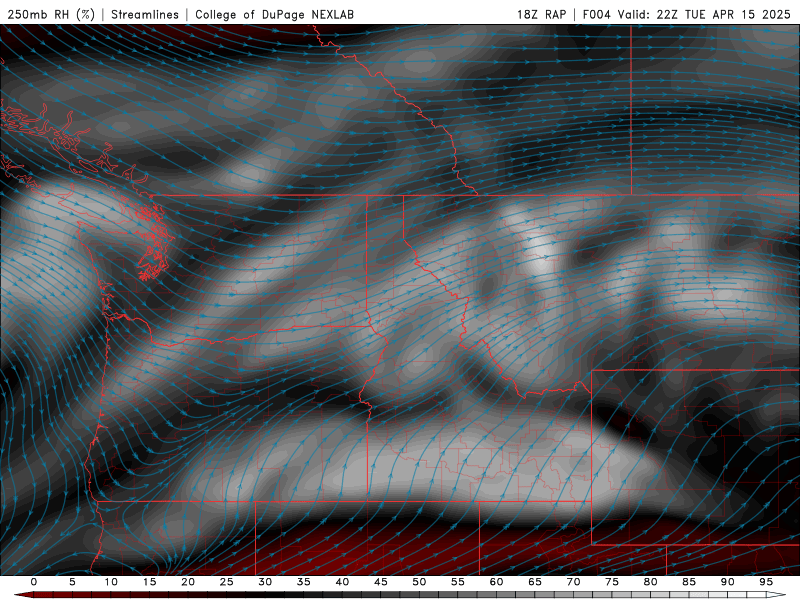Select the 95 value on color scale

tap(766, 582)
